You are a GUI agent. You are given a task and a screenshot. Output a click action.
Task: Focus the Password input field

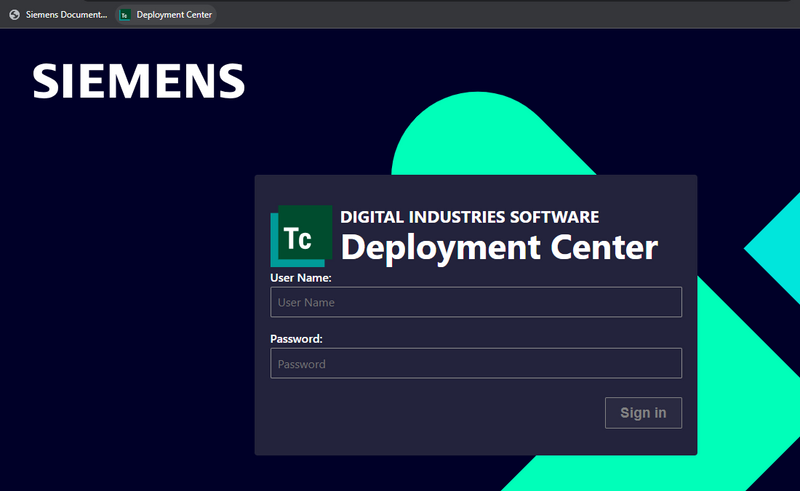tap(476, 363)
